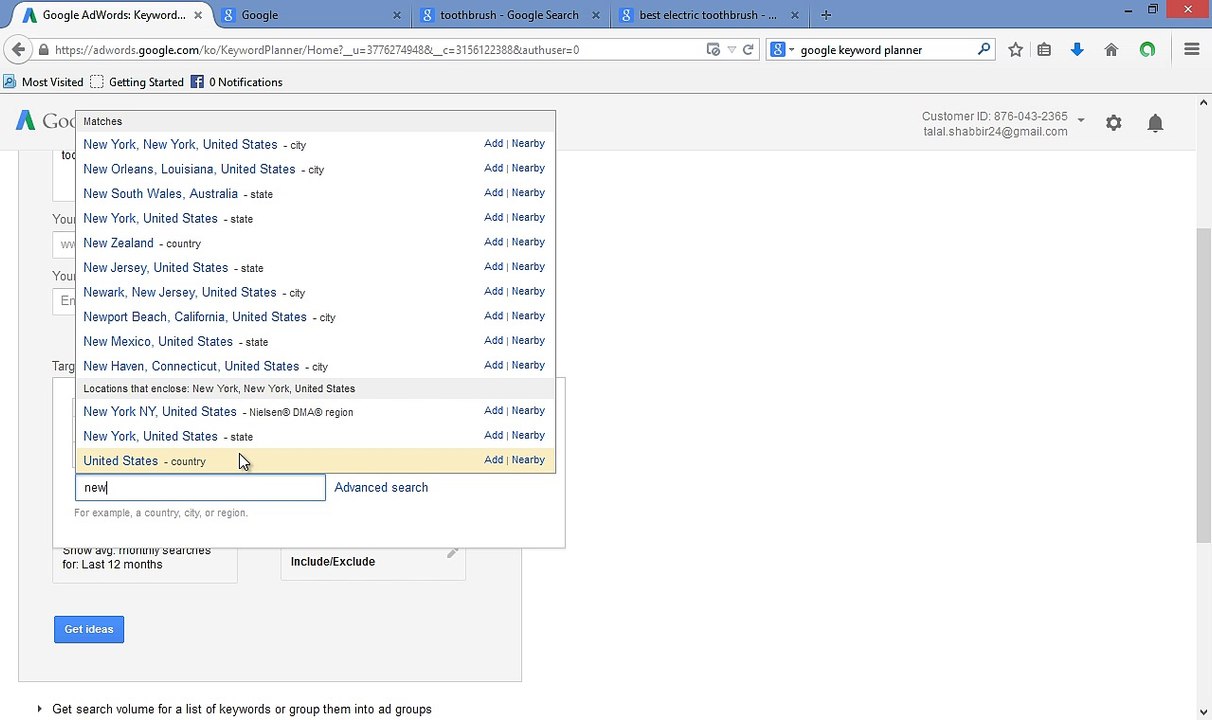This screenshot has width=1212, height=720.
Task: Click Customer ID 876-043-2365 text
Action: [x=994, y=116]
